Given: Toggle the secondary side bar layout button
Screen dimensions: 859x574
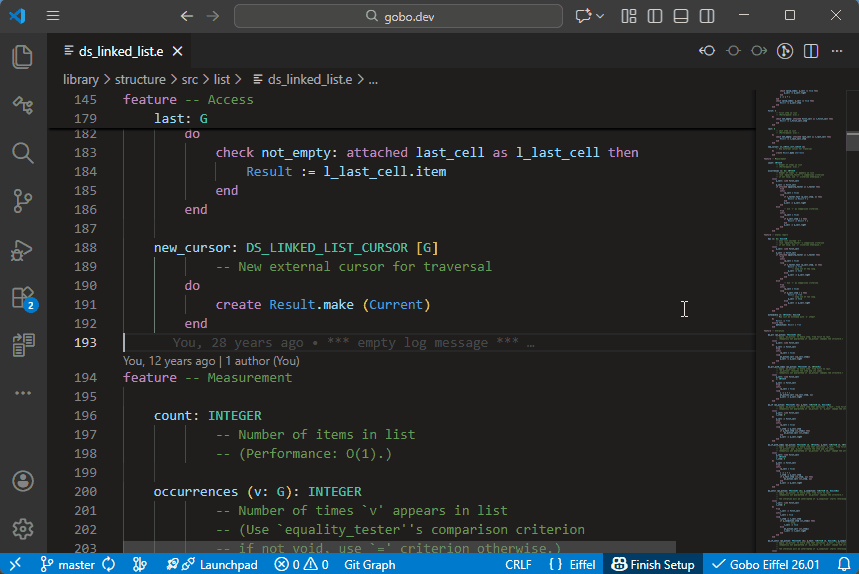Looking at the screenshot, I should pyautogui.click(x=707, y=16).
